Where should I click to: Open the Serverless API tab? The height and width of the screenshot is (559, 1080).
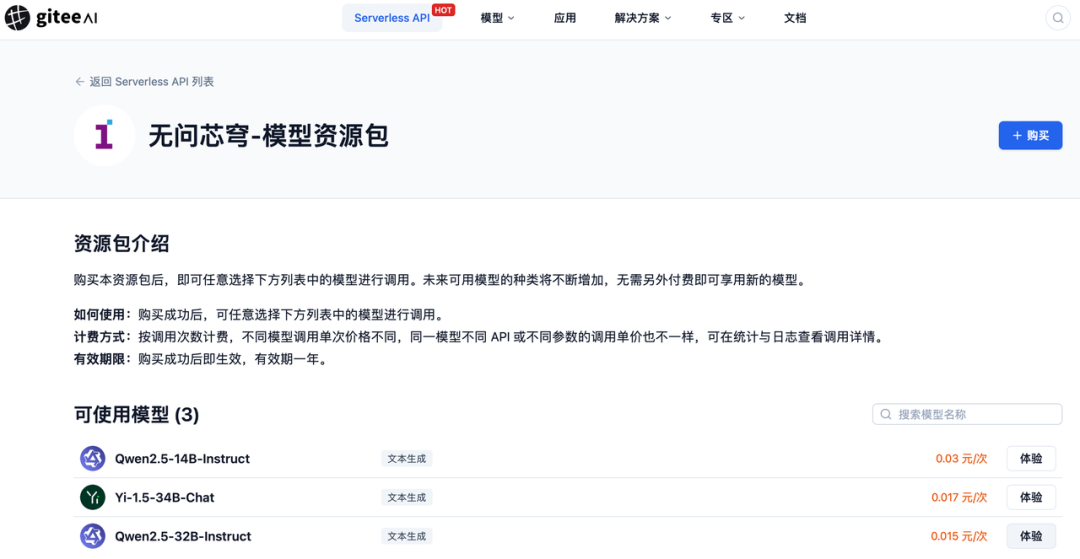pos(392,18)
